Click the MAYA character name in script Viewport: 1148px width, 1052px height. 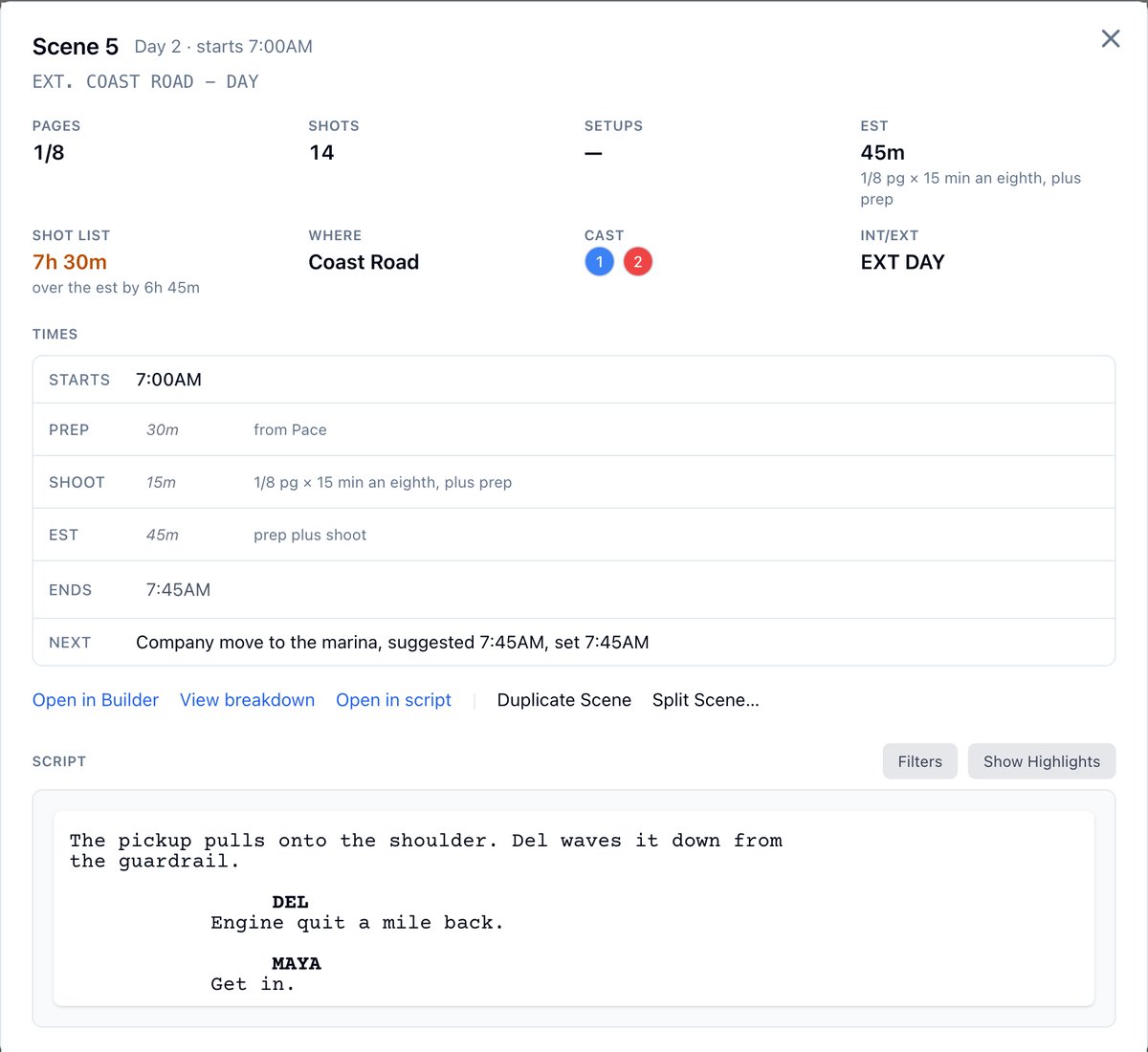tap(297, 963)
